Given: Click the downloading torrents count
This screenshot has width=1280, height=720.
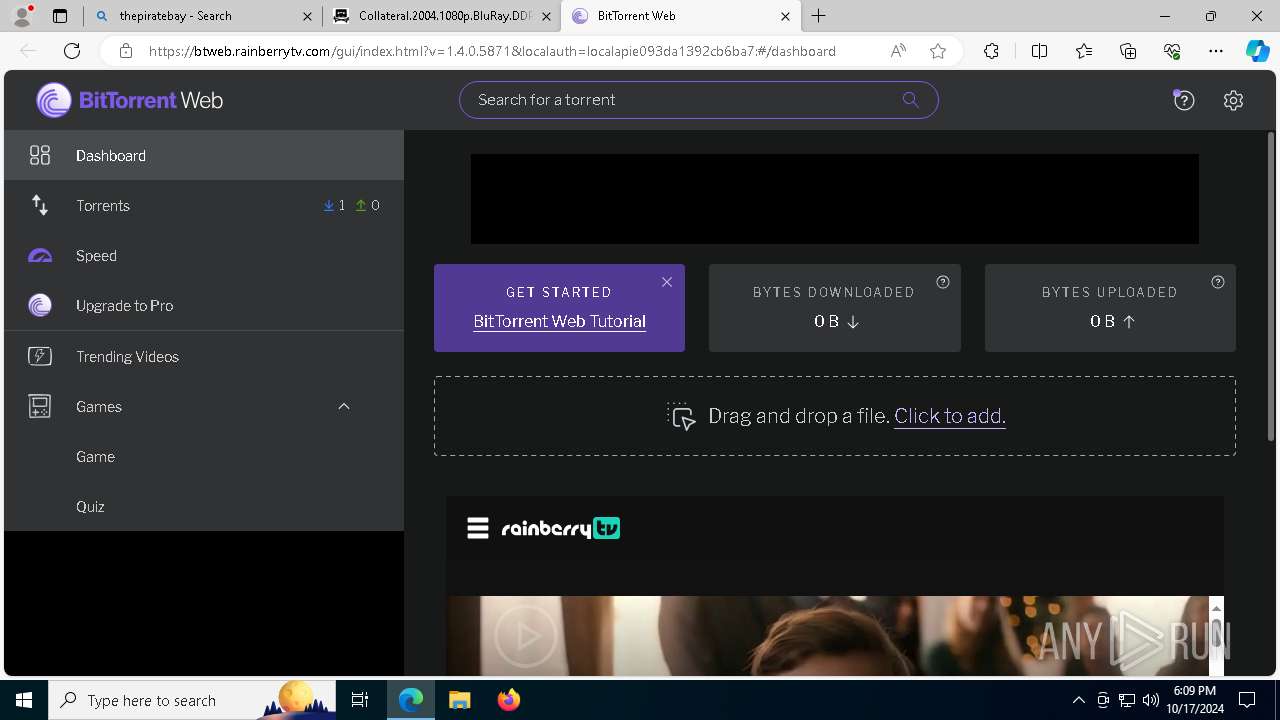Looking at the screenshot, I should [x=334, y=205].
